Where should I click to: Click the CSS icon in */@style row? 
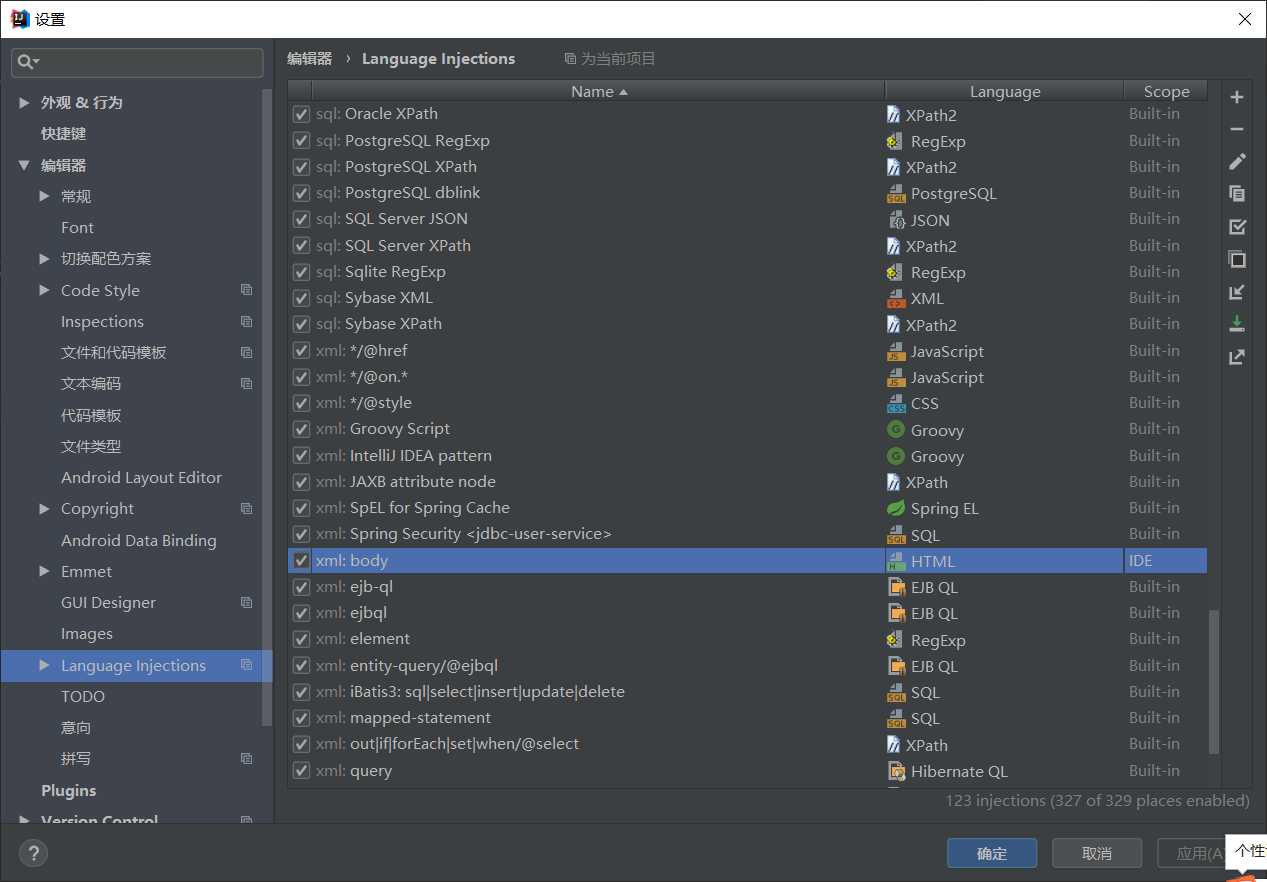click(x=896, y=403)
